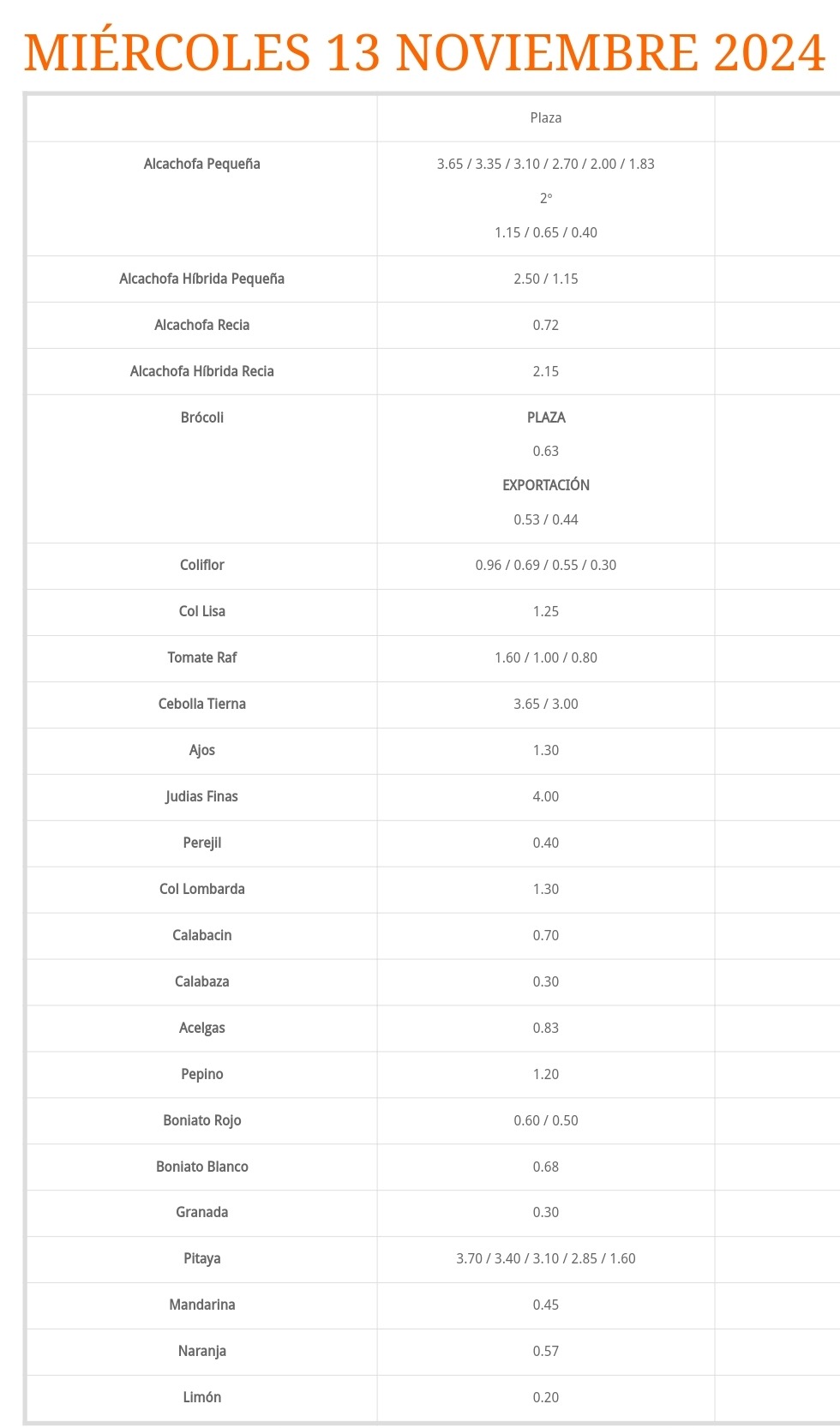
Task: Click the Calabacín row label
Action: [x=202, y=935]
